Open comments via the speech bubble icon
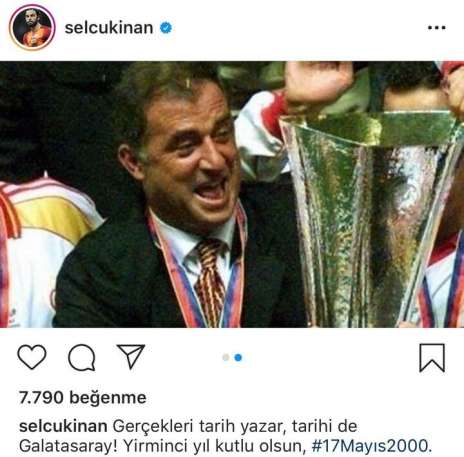The image size is (464, 457). [x=82, y=358]
